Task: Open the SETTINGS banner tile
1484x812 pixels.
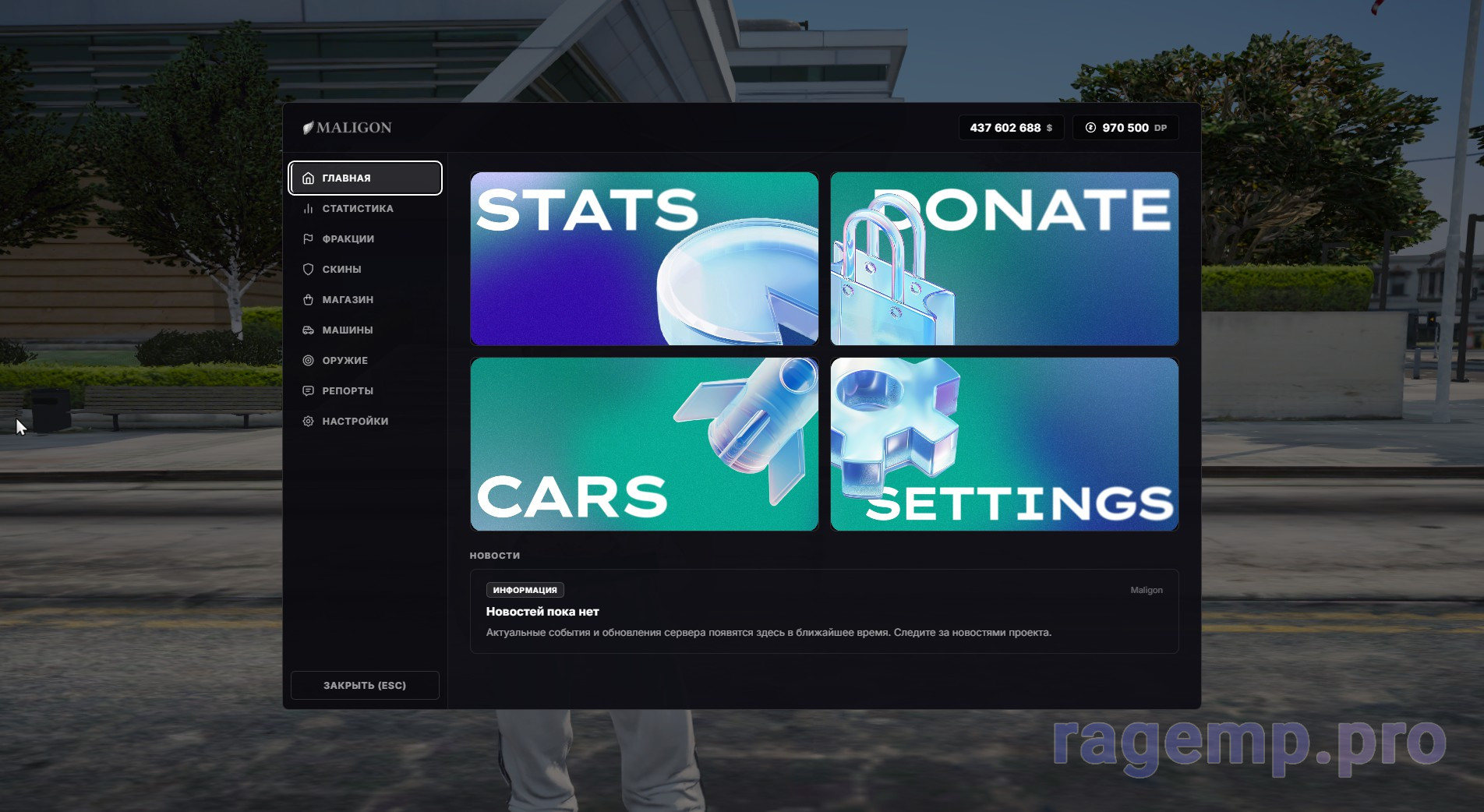Action: point(1005,444)
